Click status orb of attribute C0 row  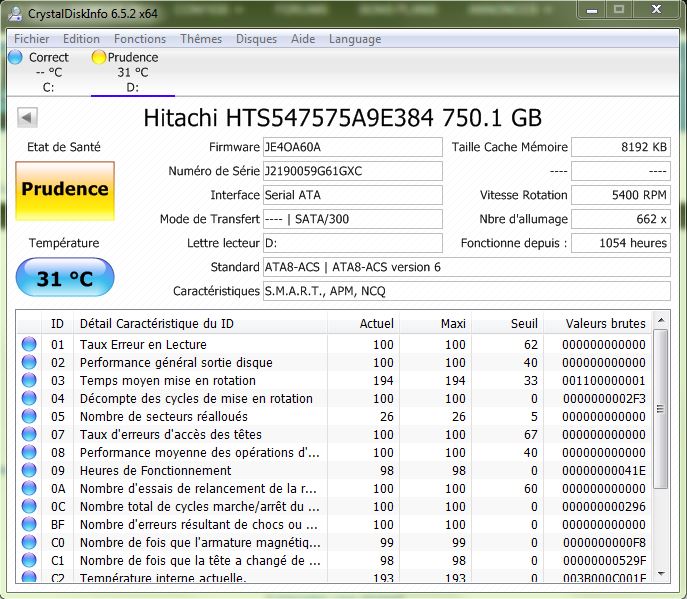pyautogui.click(x=29, y=542)
